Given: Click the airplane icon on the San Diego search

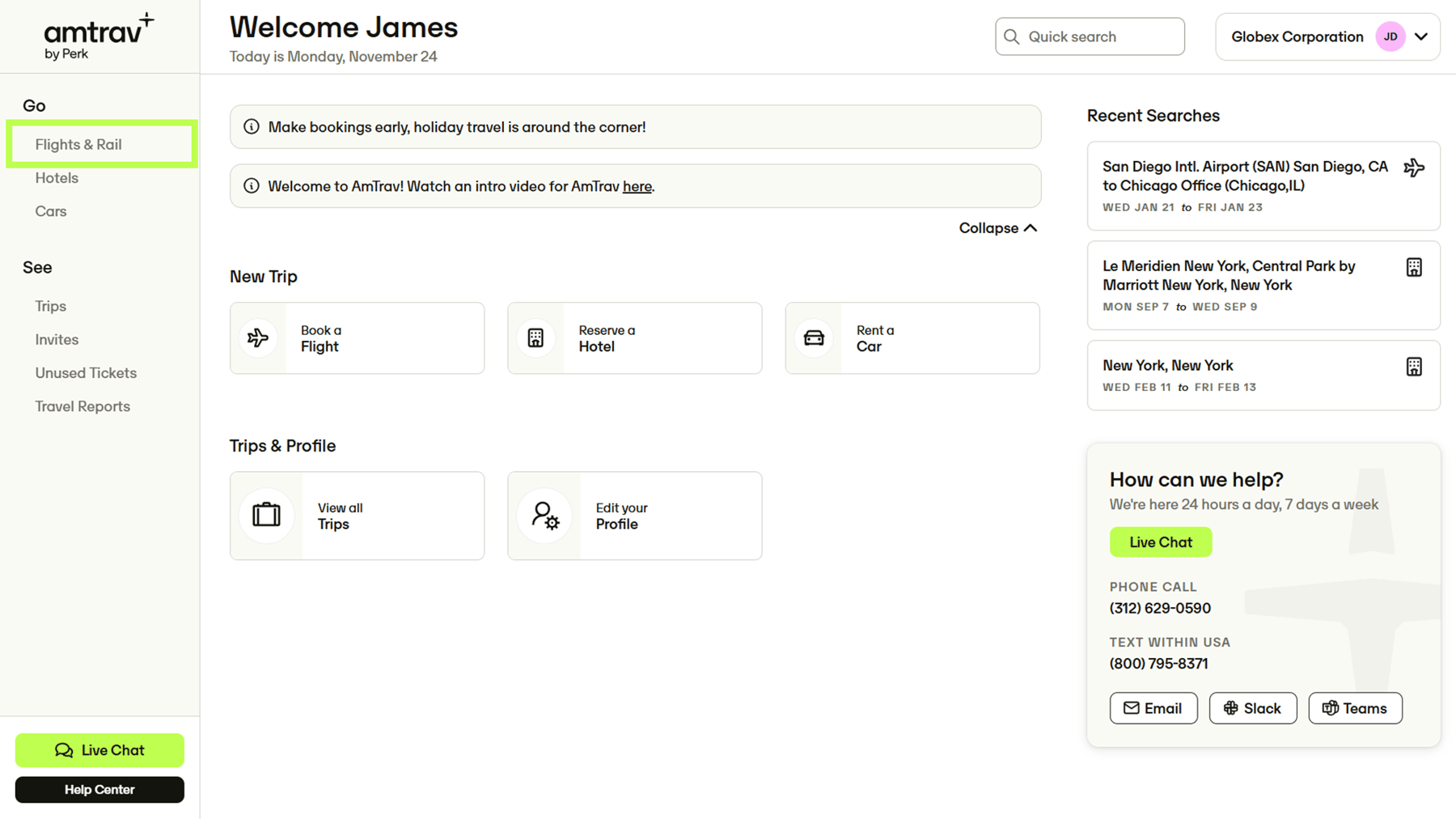Looking at the screenshot, I should (x=1414, y=168).
